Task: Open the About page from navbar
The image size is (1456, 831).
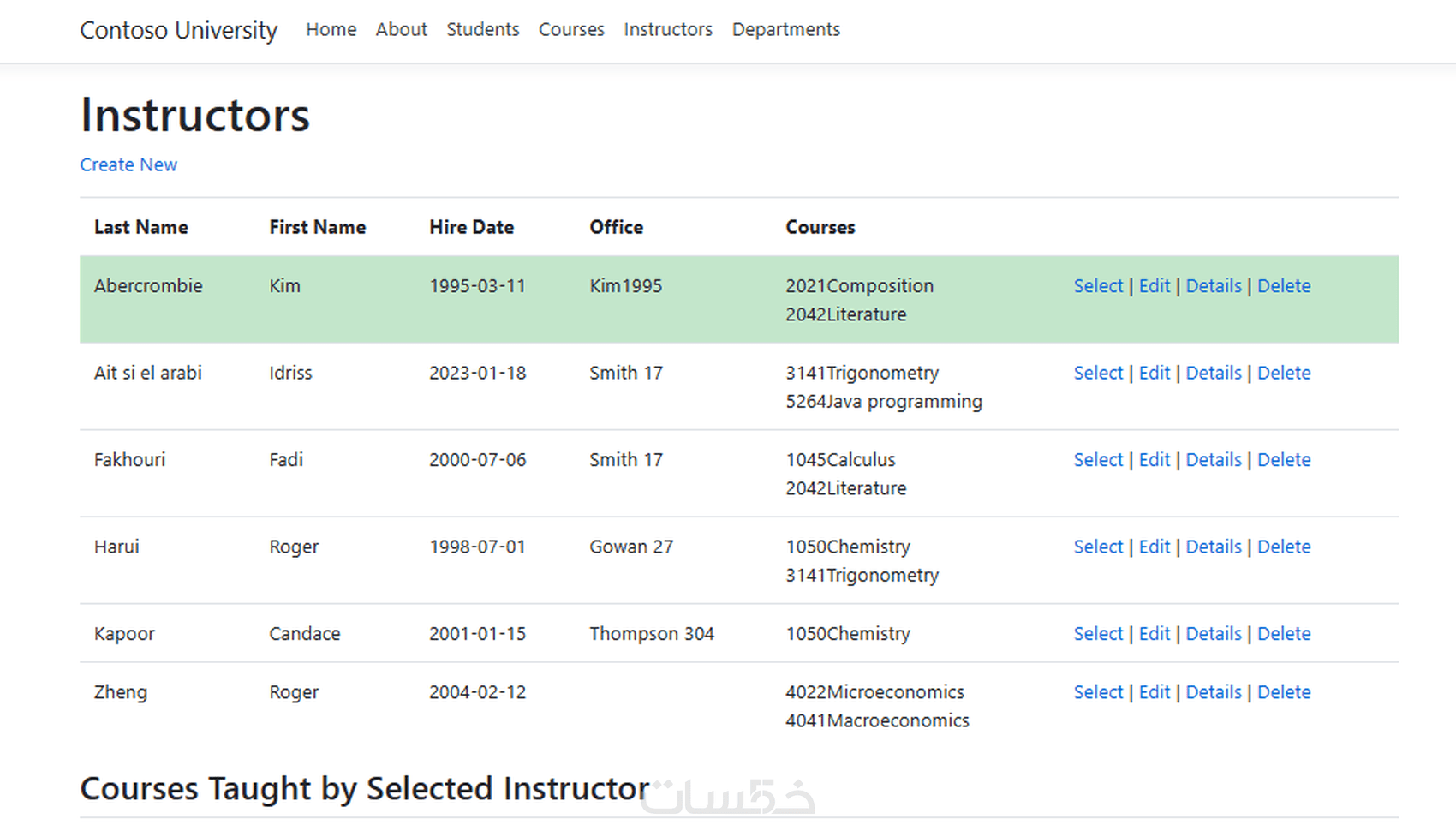Action: [x=401, y=29]
